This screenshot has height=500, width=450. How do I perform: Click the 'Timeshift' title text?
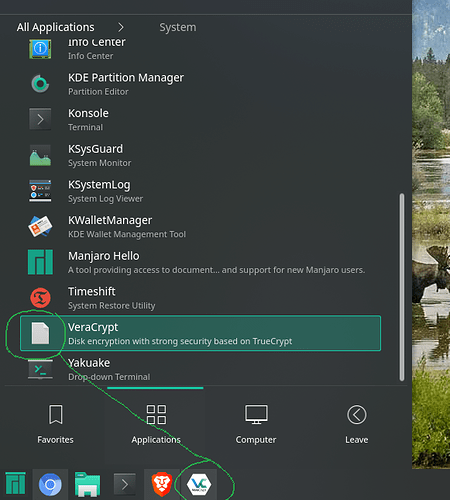coord(92,292)
